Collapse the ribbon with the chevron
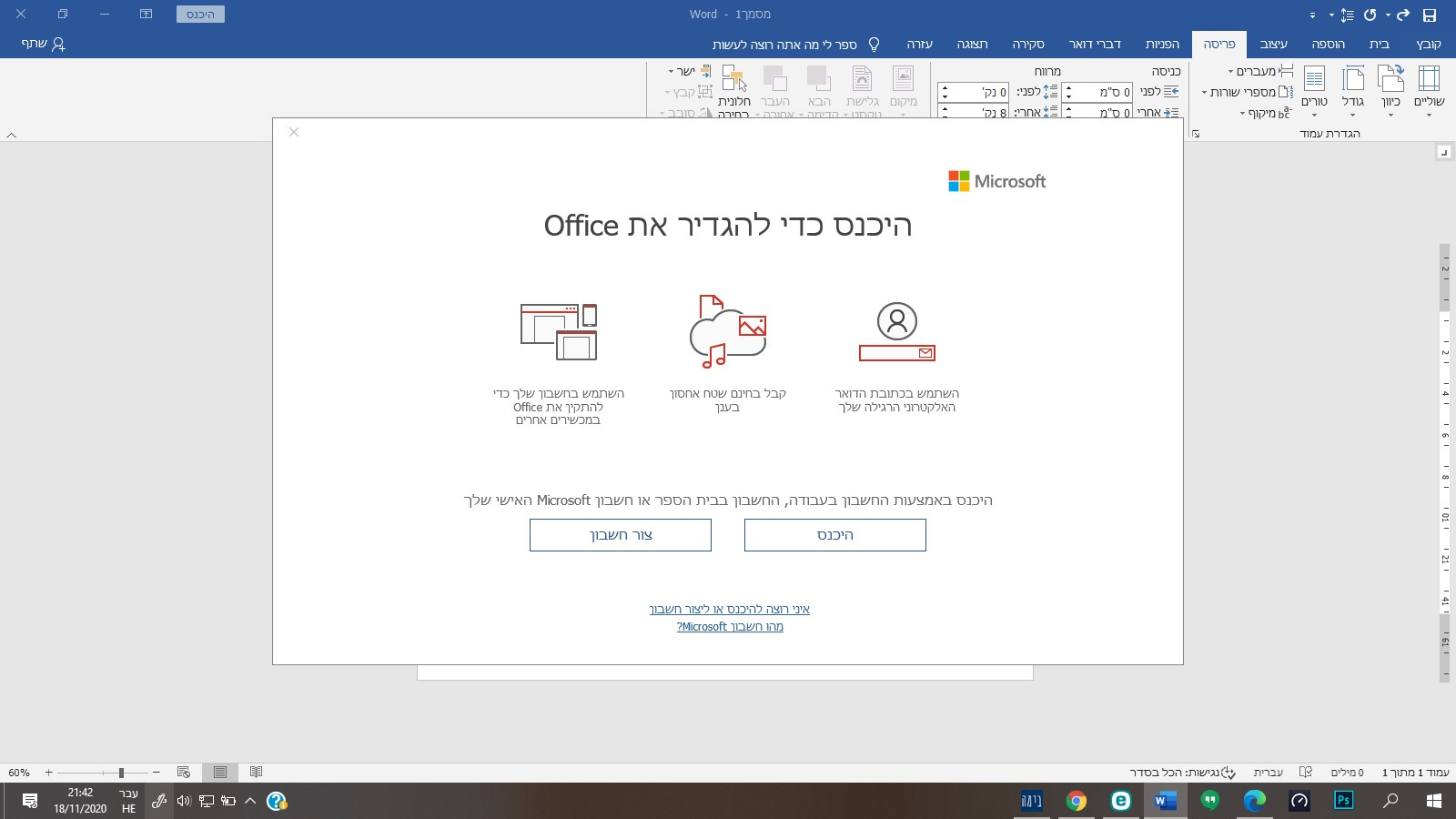 pos(12,135)
